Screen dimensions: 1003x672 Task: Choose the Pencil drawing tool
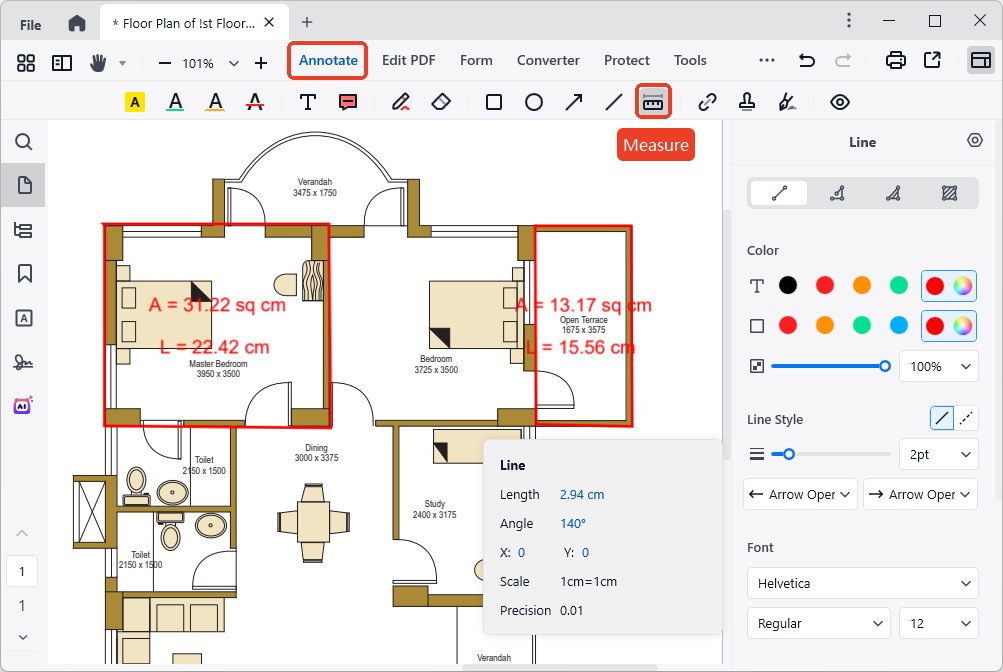coord(401,102)
